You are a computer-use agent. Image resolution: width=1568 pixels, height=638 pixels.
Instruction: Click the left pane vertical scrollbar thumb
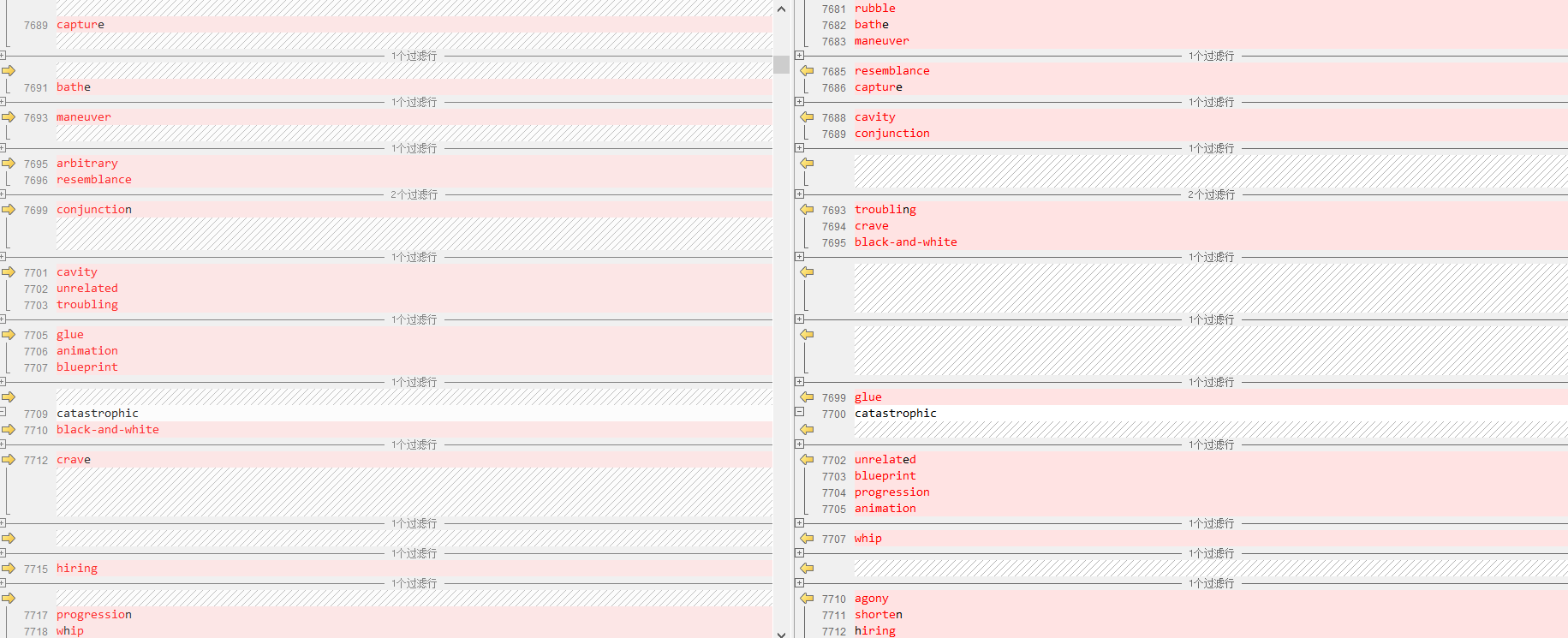[x=781, y=64]
